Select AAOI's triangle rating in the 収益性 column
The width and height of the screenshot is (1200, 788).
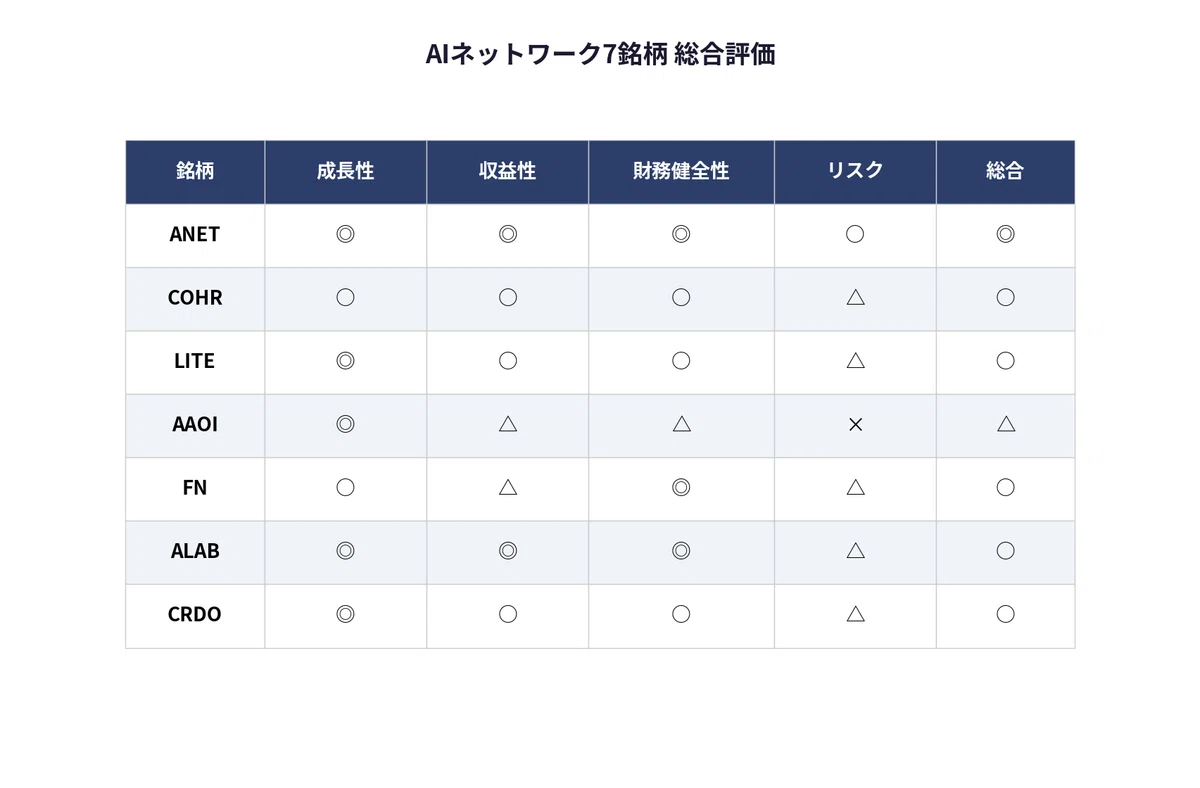(x=507, y=424)
